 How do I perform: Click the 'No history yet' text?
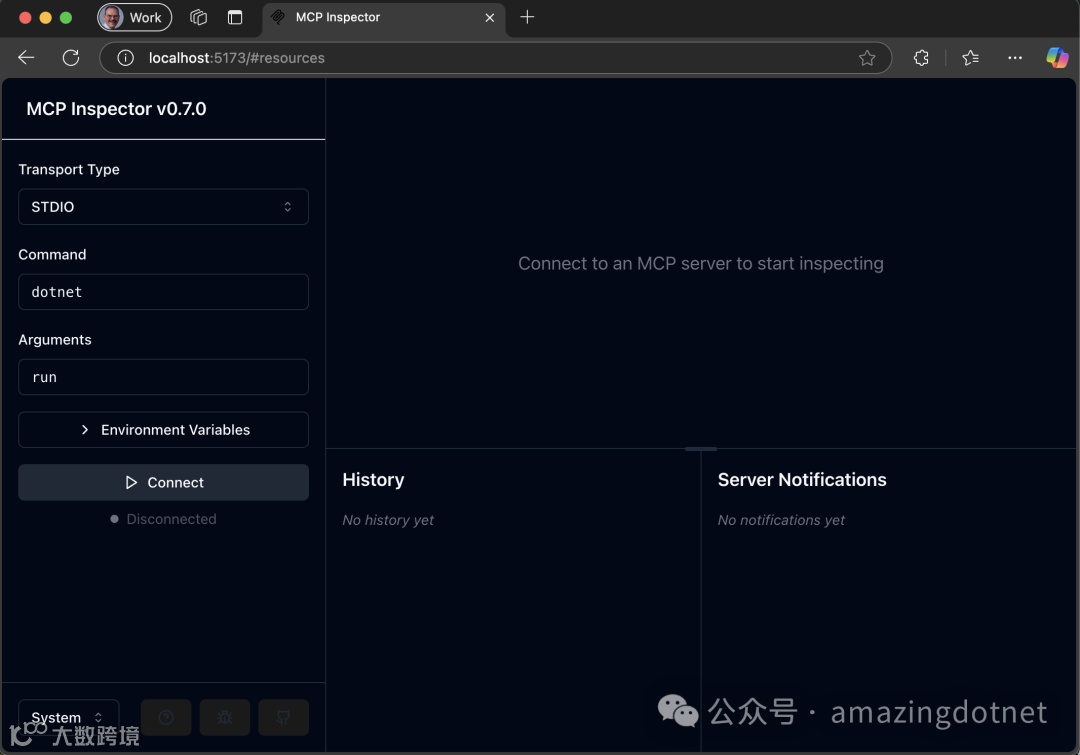point(388,520)
